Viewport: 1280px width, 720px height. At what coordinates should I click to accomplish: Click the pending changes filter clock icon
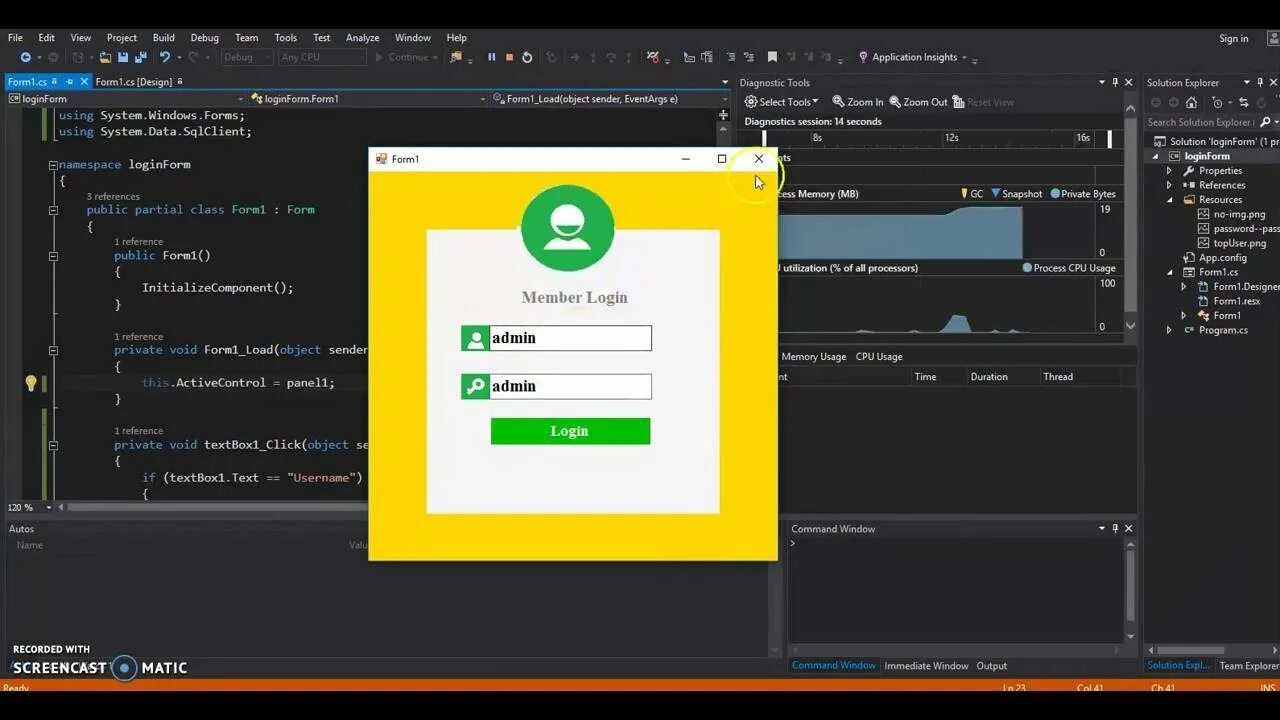point(1217,102)
